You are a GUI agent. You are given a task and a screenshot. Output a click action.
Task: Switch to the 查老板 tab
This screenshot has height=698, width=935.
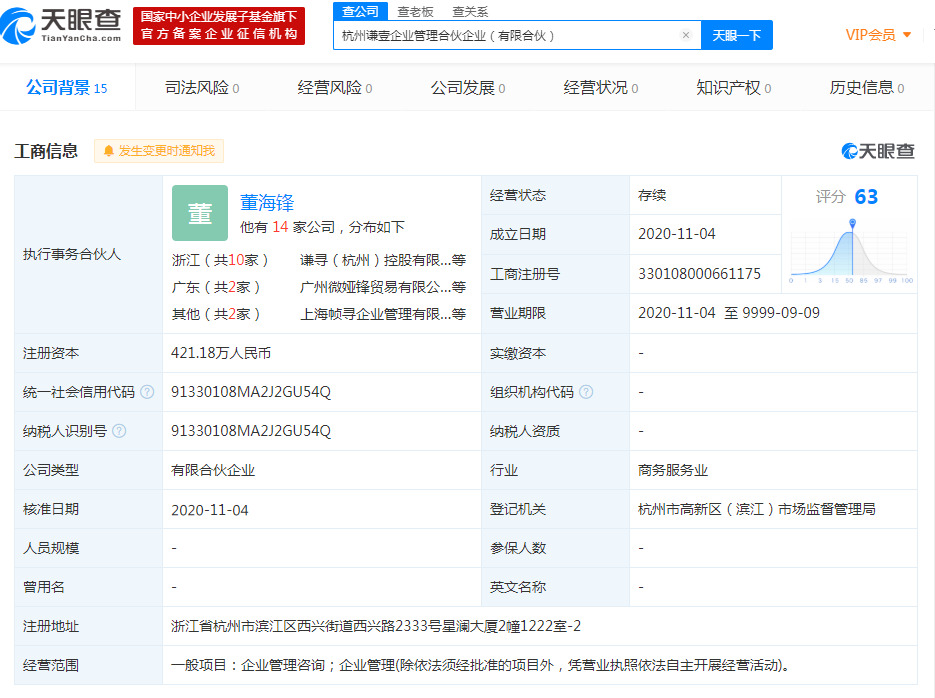(415, 12)
